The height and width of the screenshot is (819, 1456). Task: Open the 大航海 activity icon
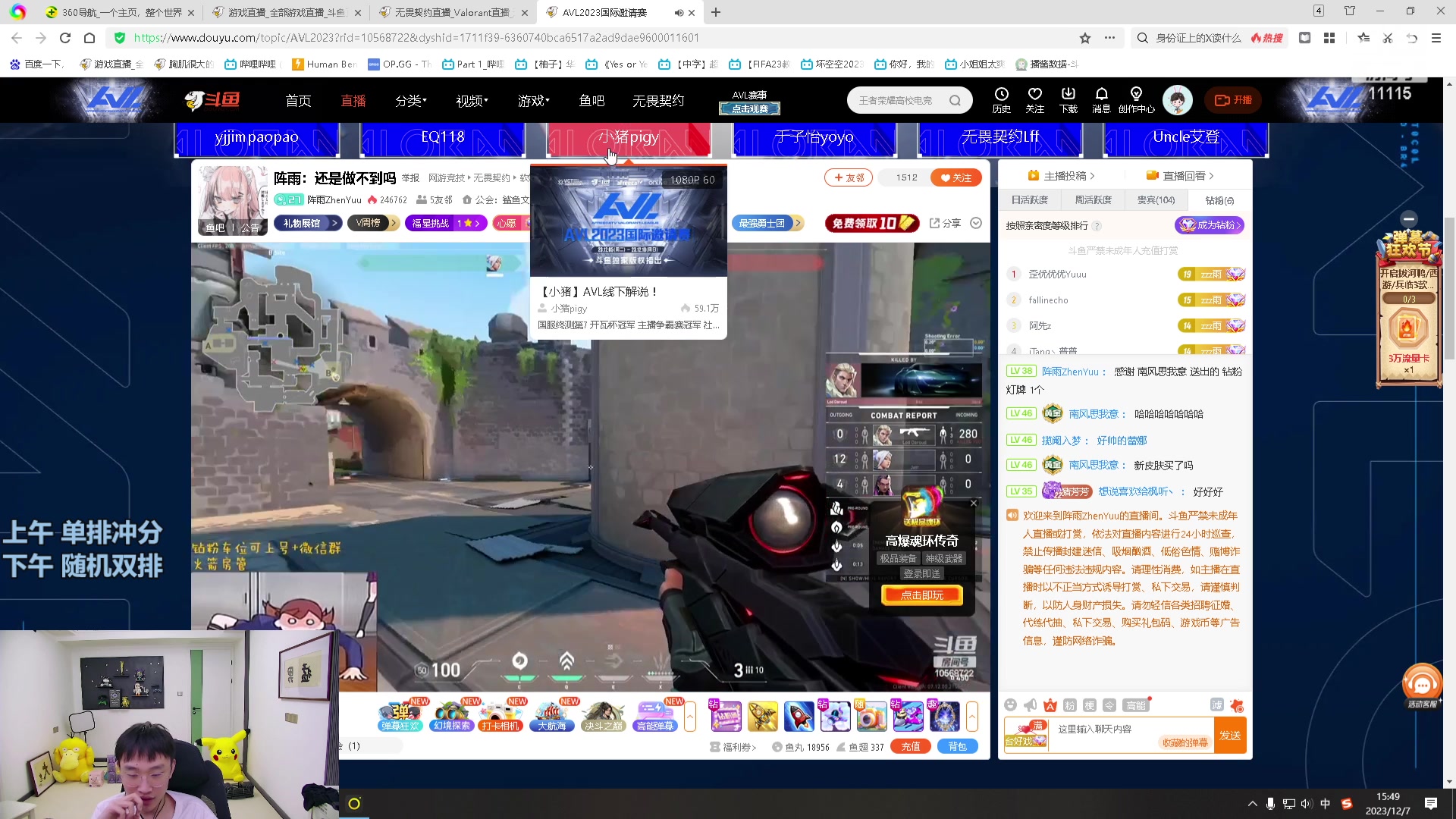[552, 716]
